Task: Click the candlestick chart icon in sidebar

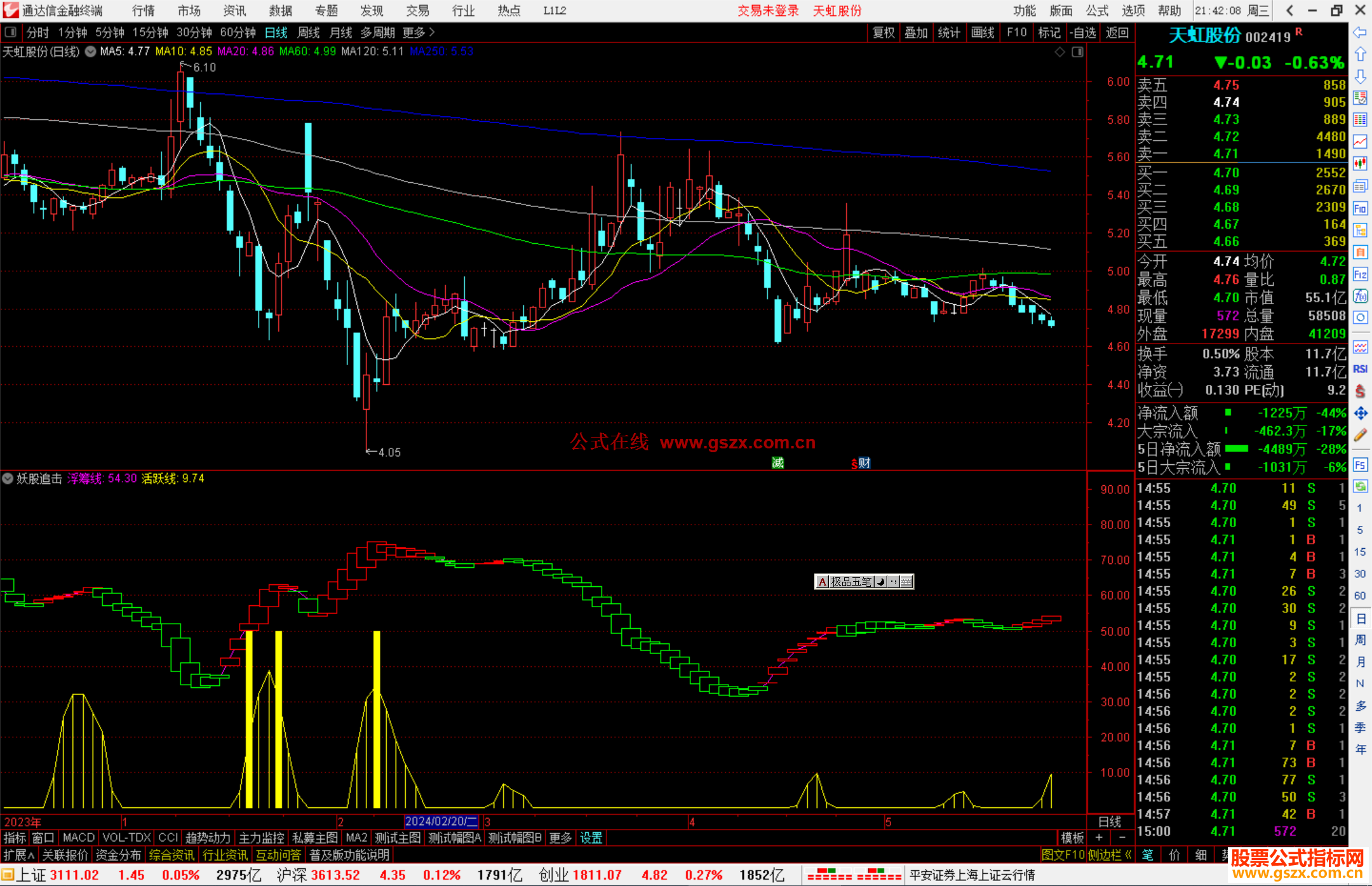Action: click(x=1360, y=163)
